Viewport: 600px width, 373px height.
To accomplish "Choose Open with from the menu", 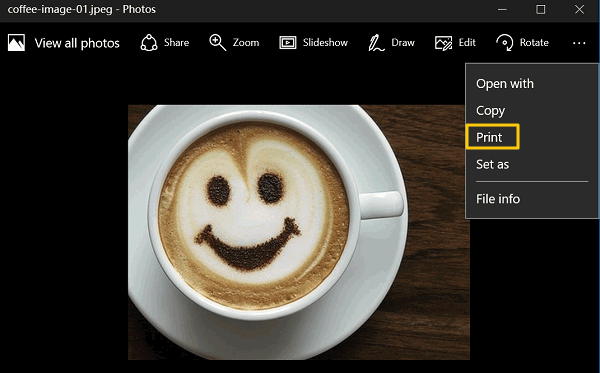I will point(505,84).
